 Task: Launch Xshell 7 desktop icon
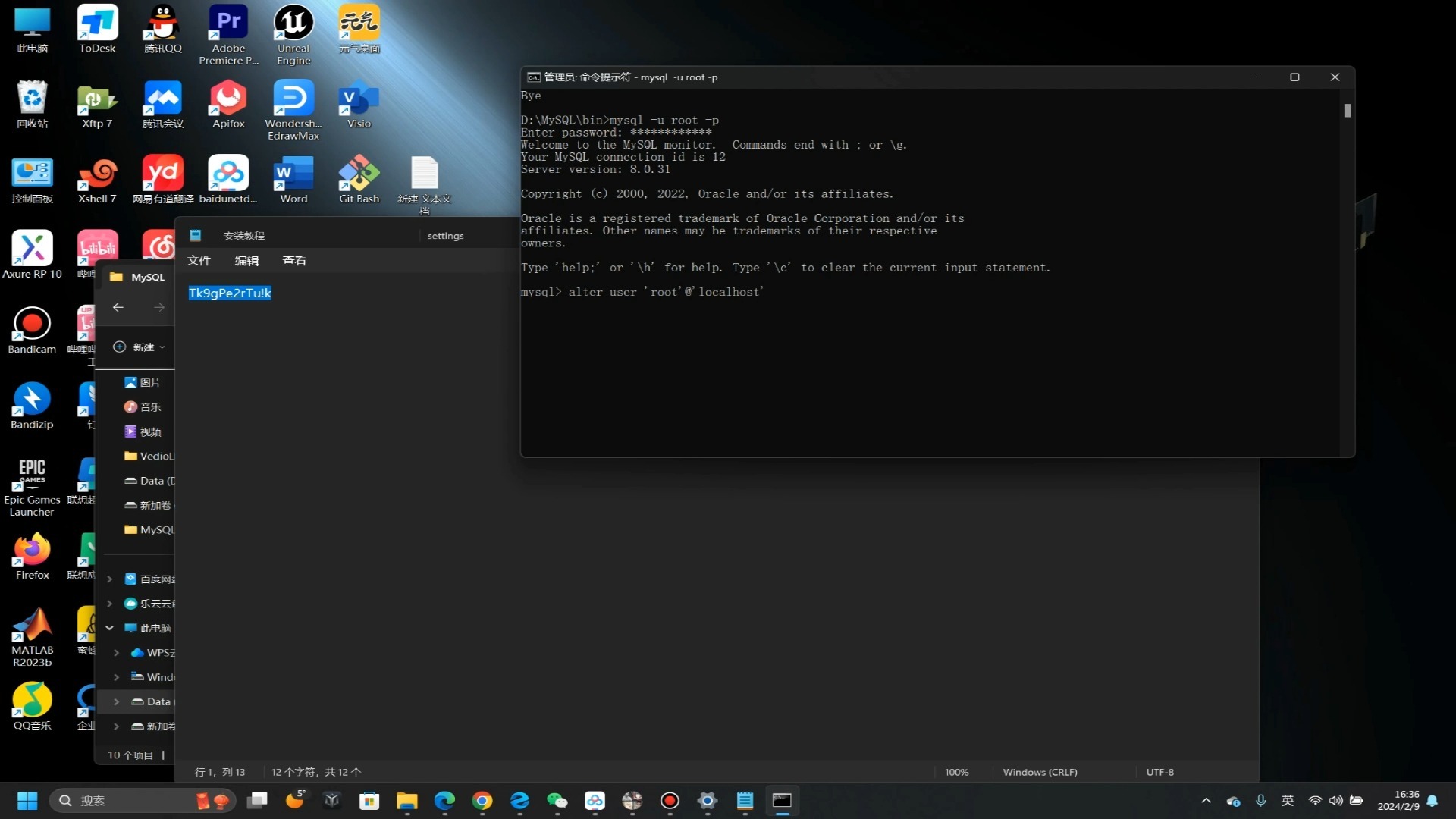(97, 180)
